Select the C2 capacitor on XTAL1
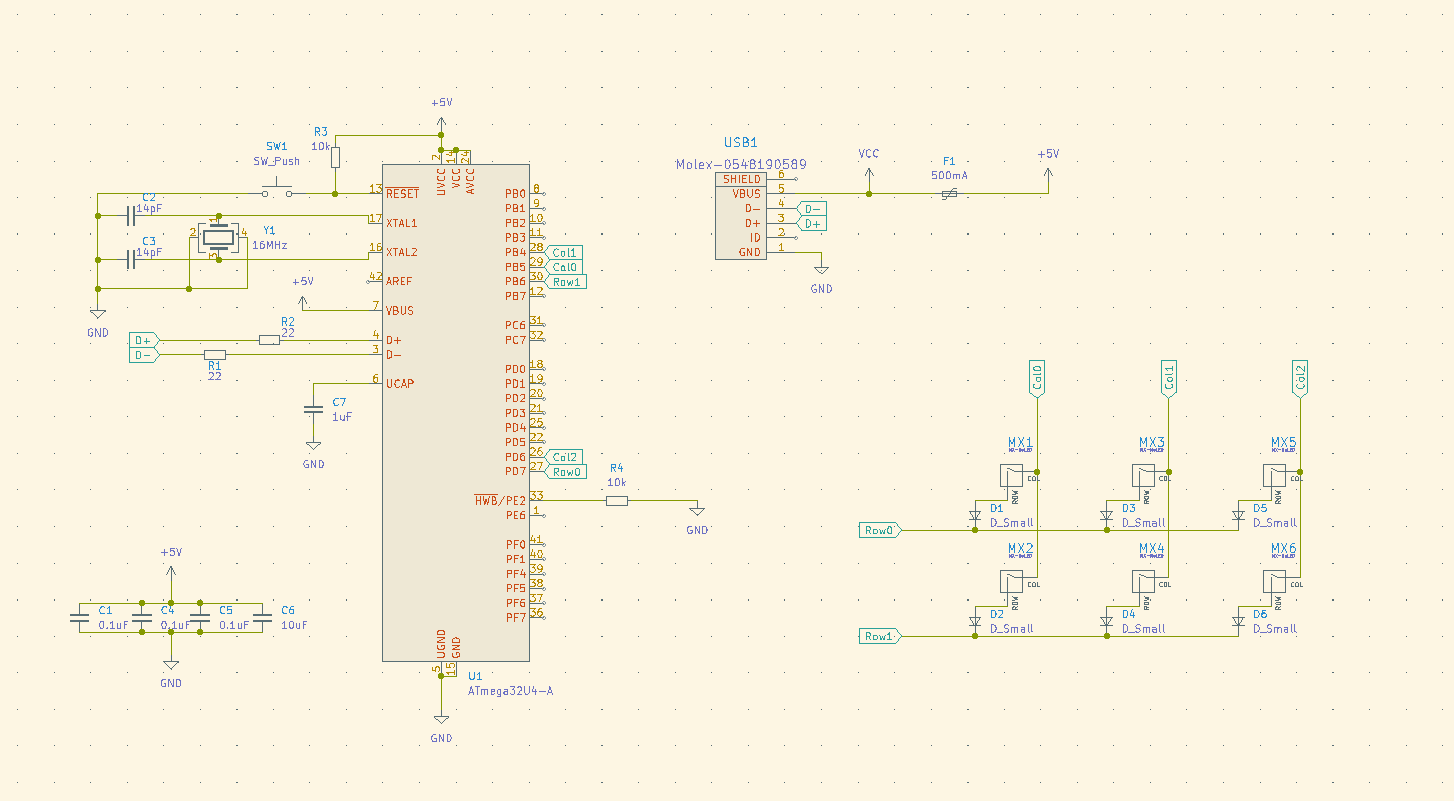 (131, 215)
